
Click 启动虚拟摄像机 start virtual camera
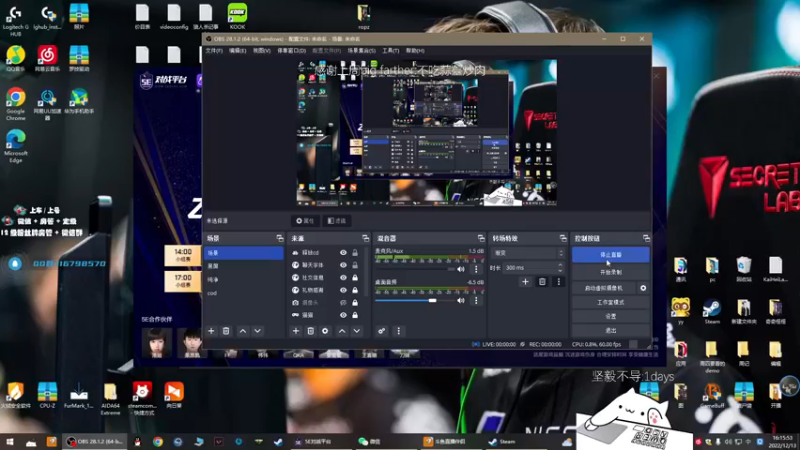tap(604, 288)
